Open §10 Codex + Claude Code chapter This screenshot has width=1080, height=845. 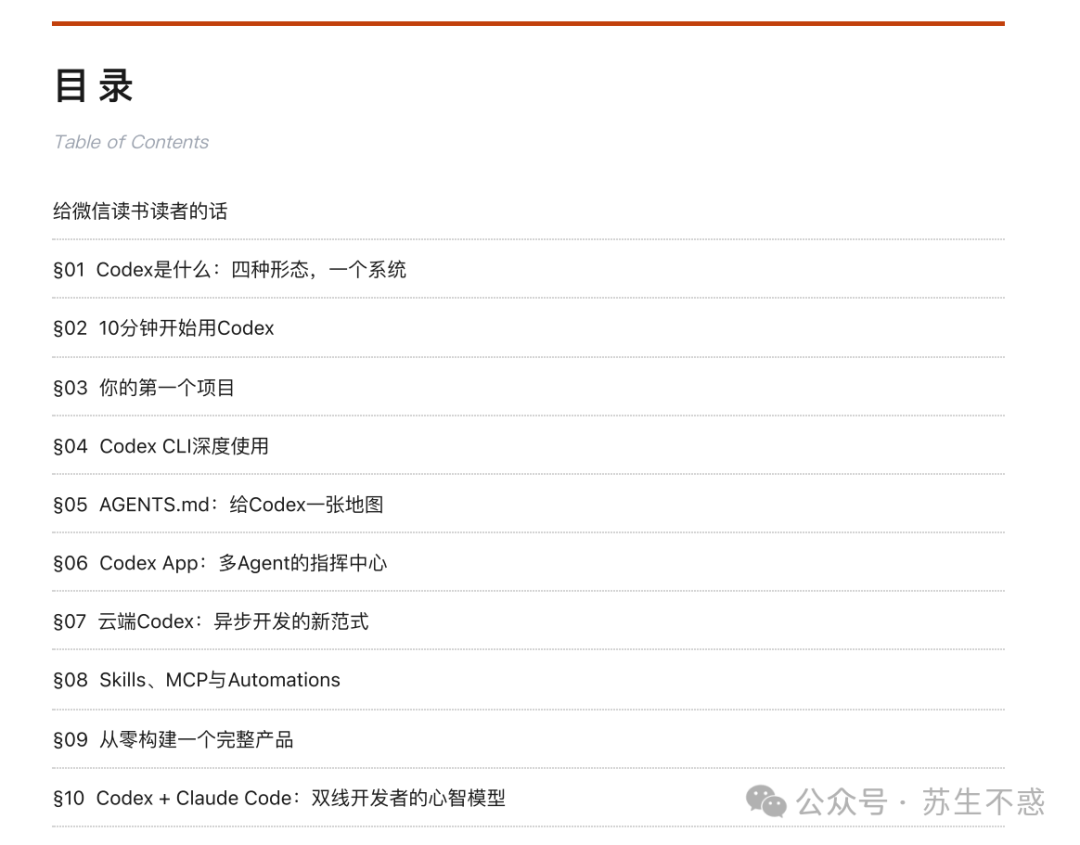pos(279,798)
